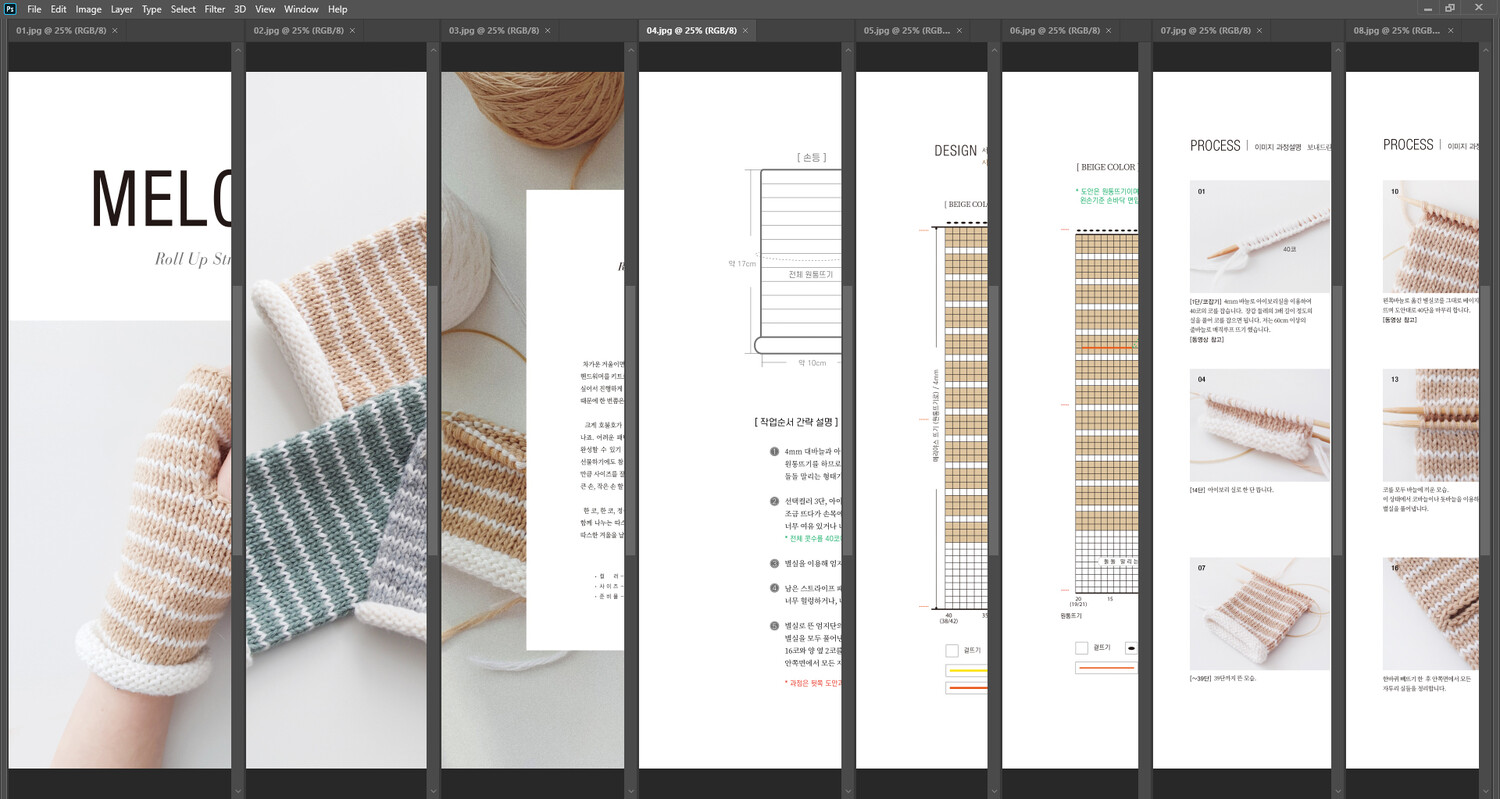The image size is (1500, 799).
Task: Click scroll-down arrow of the 01.jpg pane
Action: click(x=238, y=791)
